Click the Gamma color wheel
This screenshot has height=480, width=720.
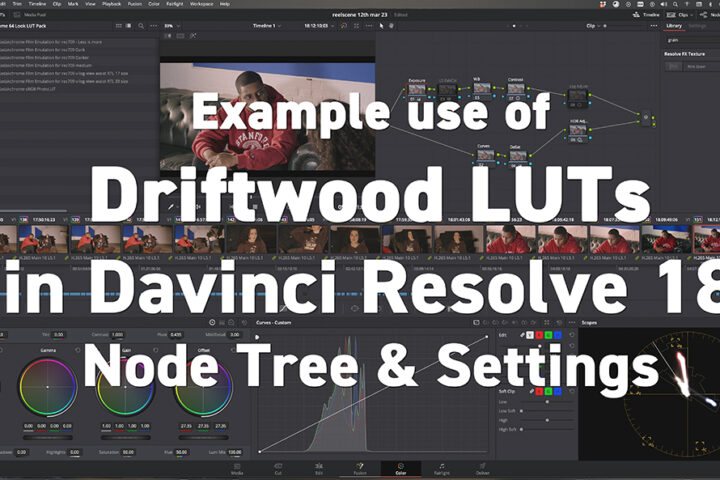(x=47, y=388)
